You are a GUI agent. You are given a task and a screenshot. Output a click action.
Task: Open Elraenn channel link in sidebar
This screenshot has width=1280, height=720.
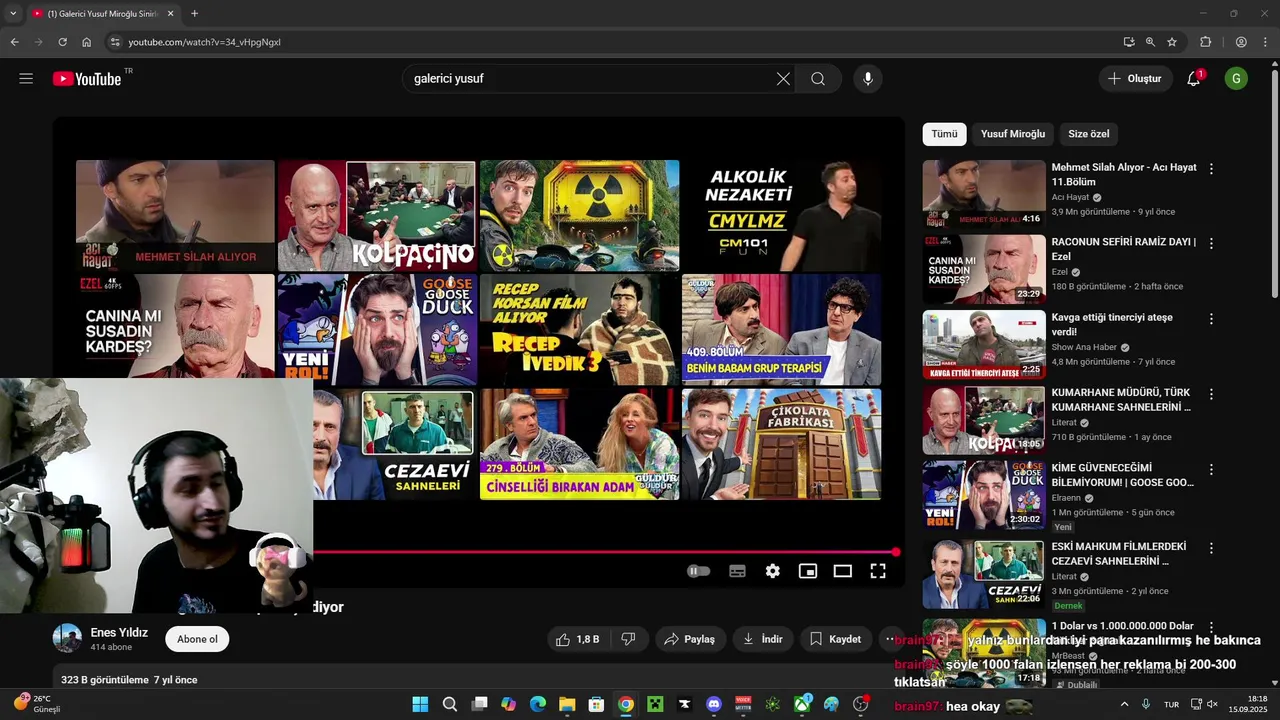[x=1066, y=497]
